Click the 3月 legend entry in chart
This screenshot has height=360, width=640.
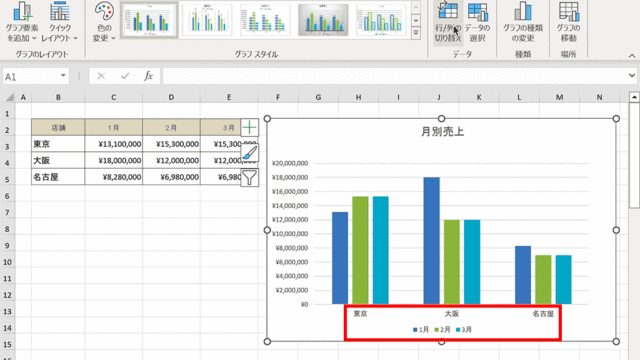point(464,329)
